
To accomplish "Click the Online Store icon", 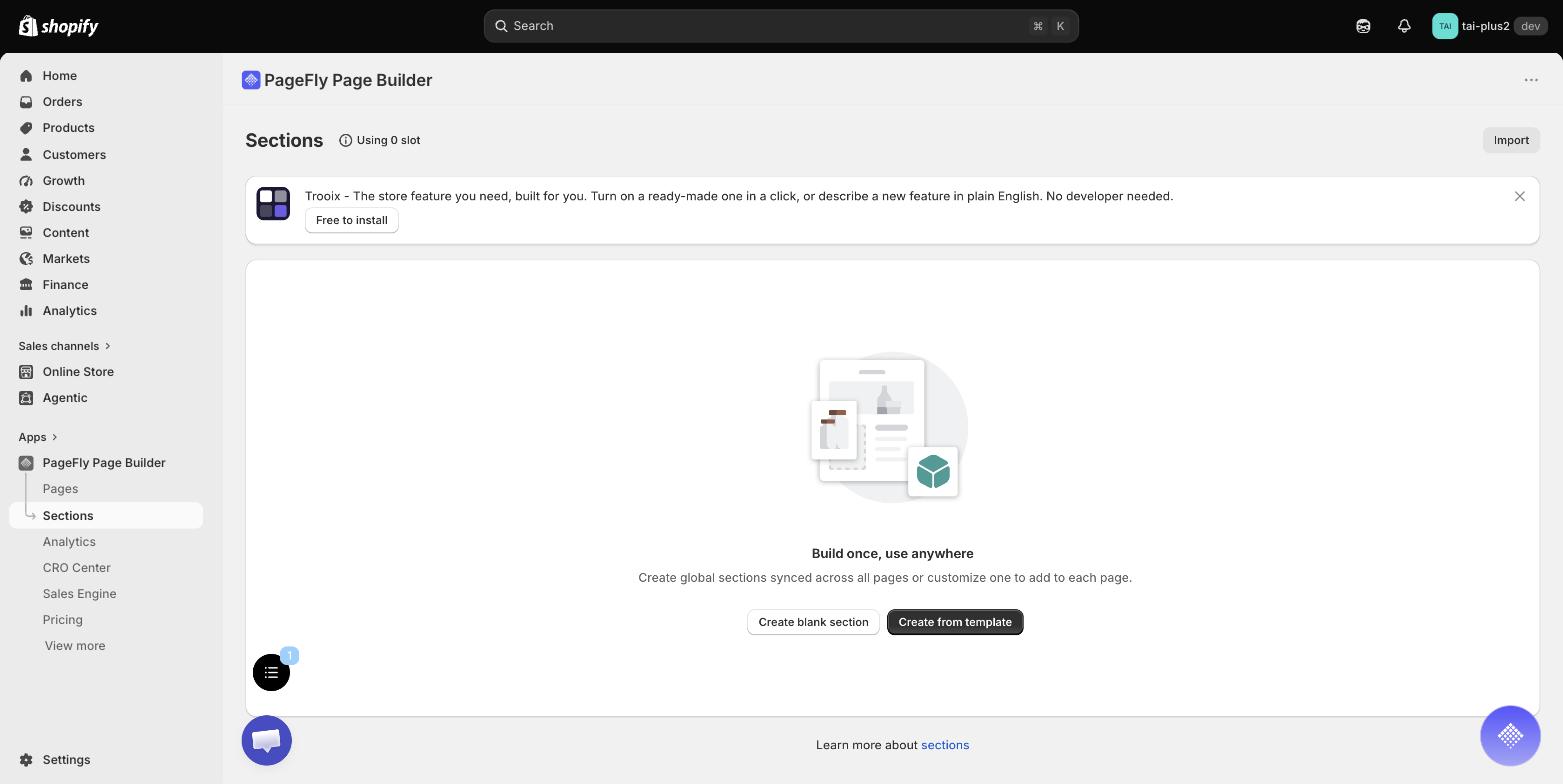I will (x=26, y=372).
